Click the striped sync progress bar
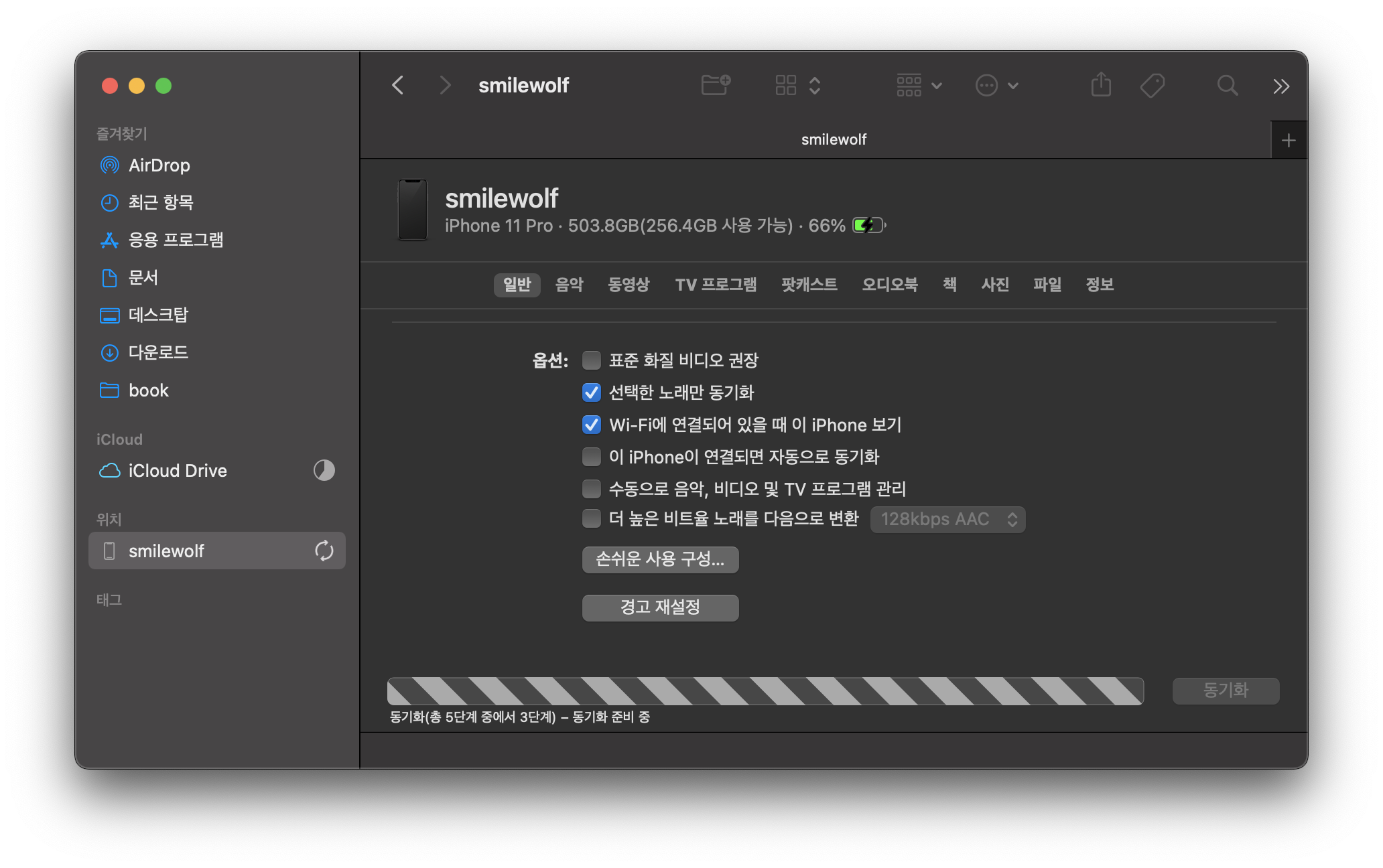Viewport: 1383px width, 868px height. click(x=765, y=691)
